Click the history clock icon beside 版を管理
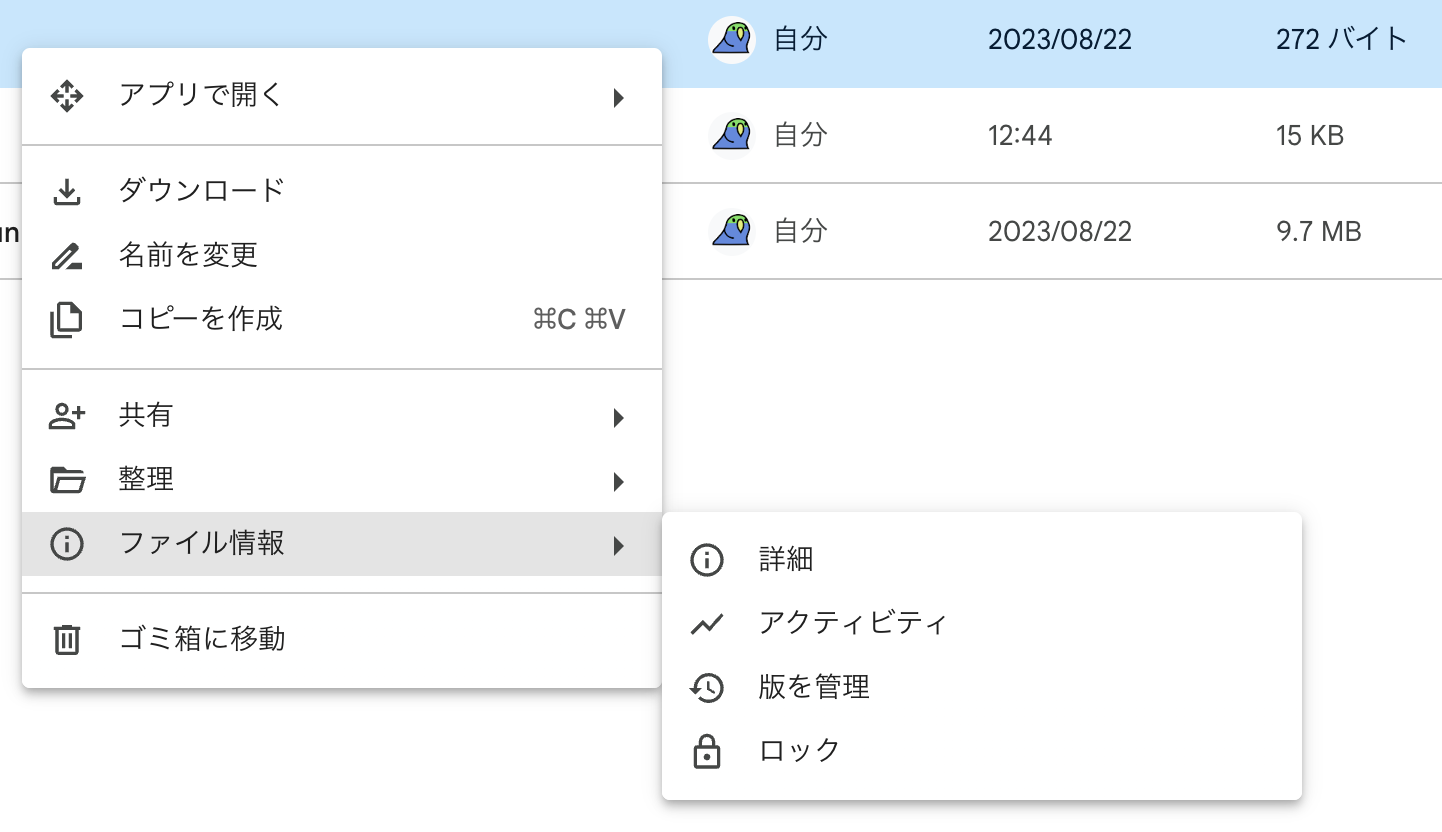Viewport: 1442px width, 832px height. [x=706, y=688]
